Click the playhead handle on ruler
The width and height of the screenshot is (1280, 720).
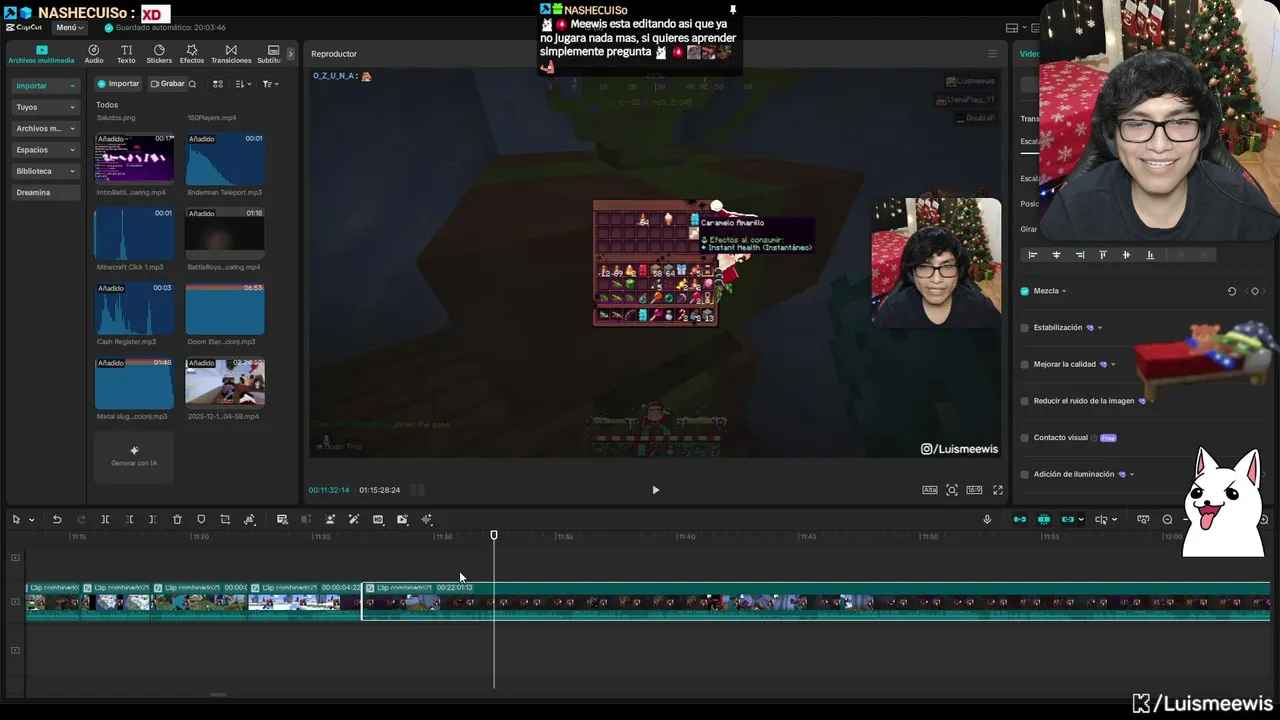pyautogui.click(x=494, y=536)
